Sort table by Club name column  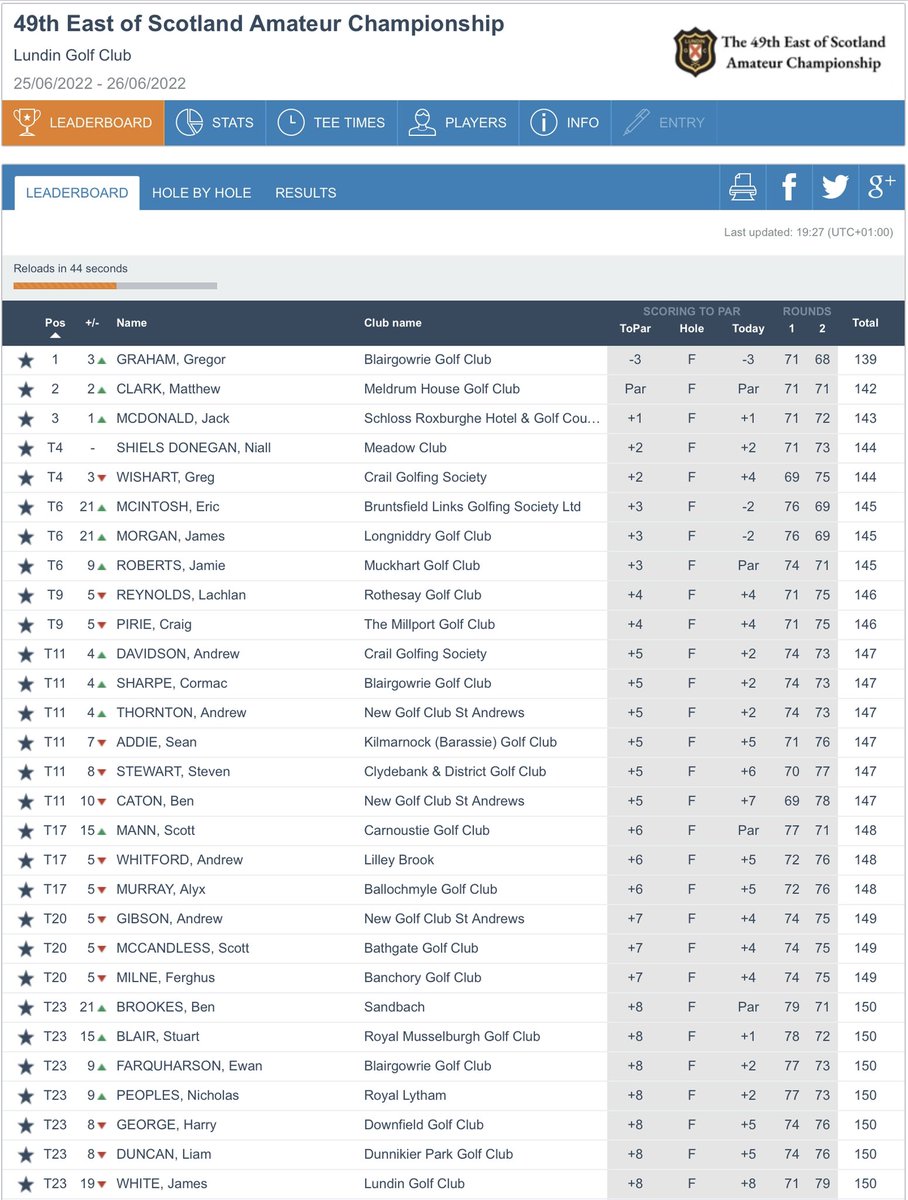[393, 323]
